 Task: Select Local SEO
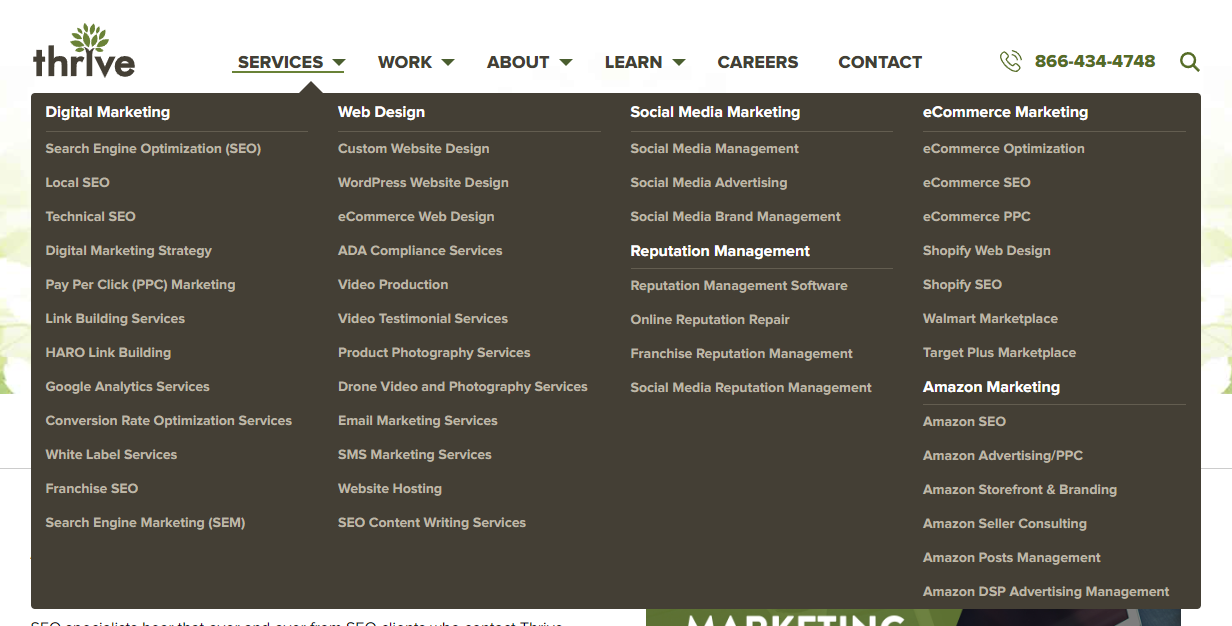point(77,183)
